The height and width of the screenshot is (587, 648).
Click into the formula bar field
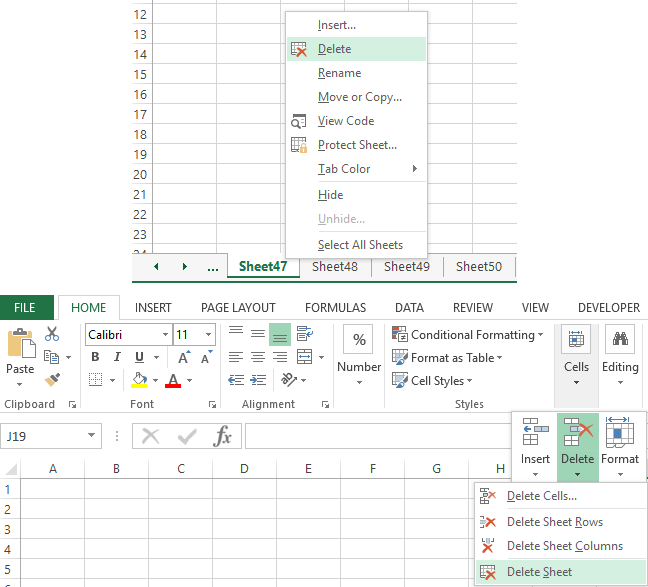[x=378, y=436]
